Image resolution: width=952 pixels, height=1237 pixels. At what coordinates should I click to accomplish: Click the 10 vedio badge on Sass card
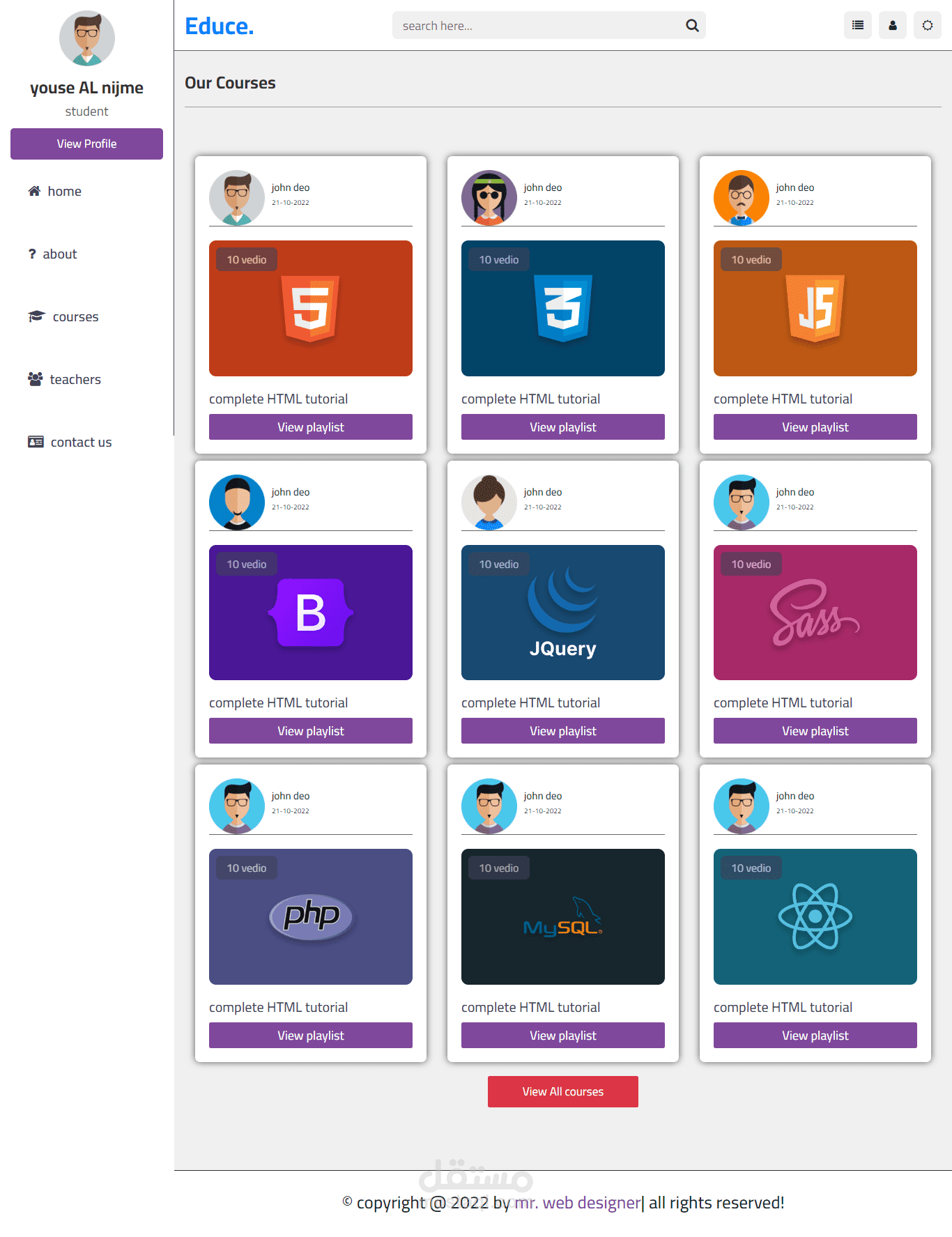[751, 564]
